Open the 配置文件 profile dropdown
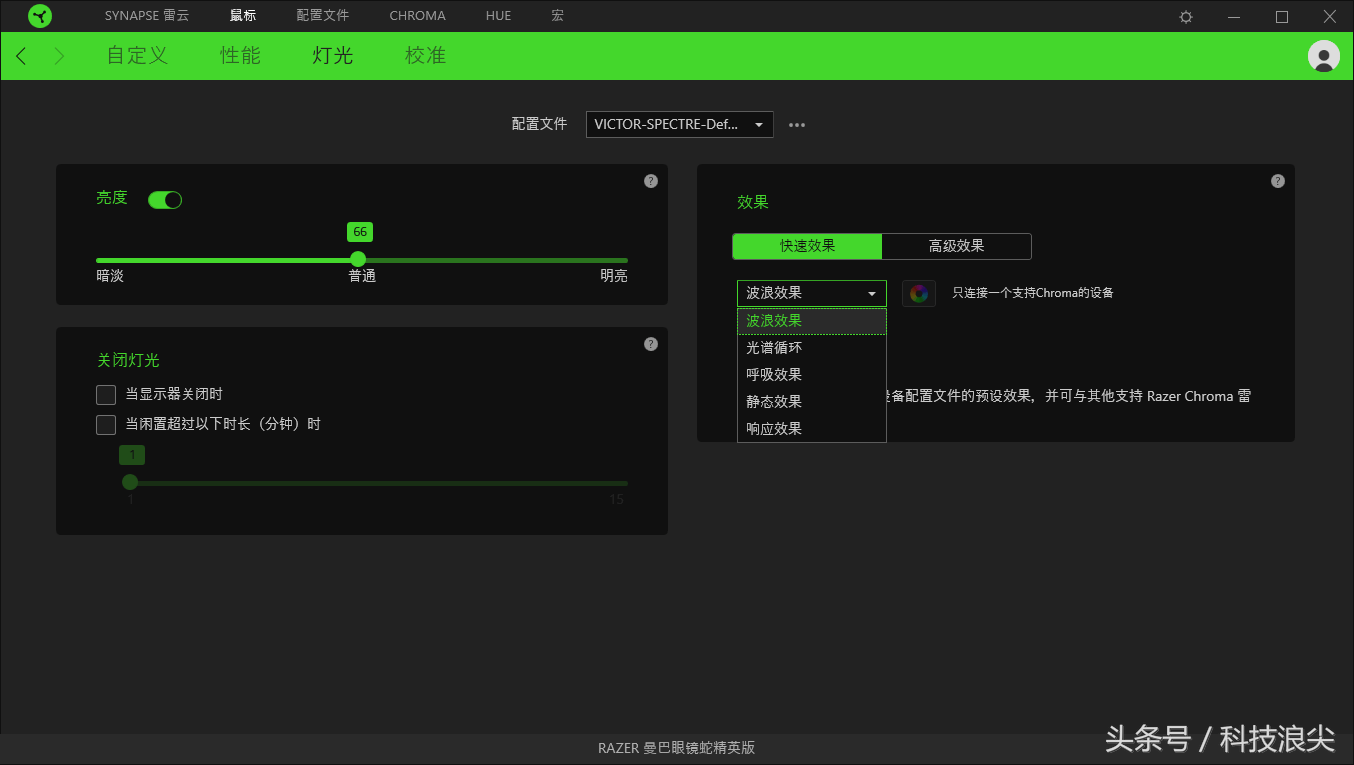Screen dimensions: 1354x765 coord(679,124)
